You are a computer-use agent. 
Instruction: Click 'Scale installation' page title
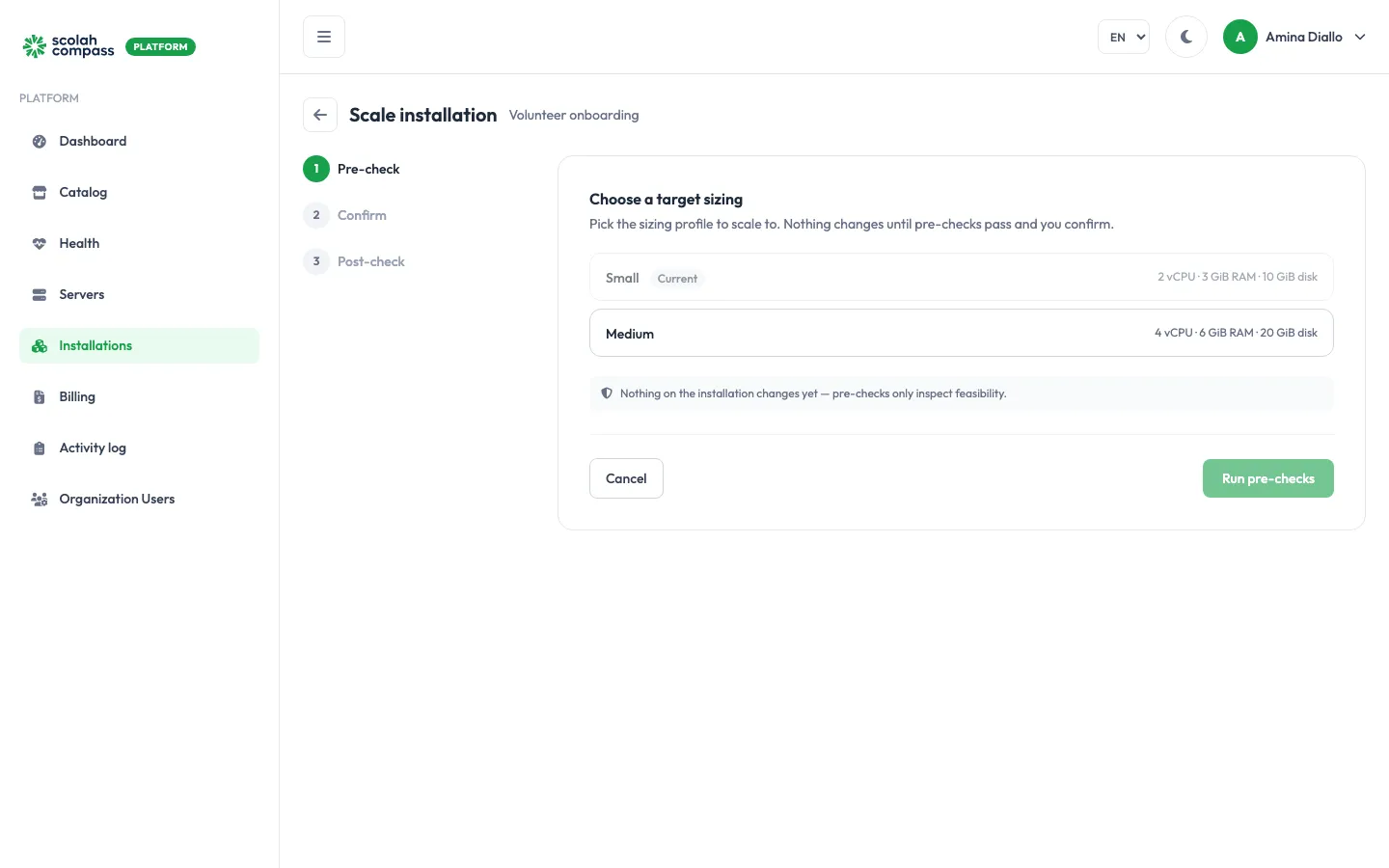point(422,115)
